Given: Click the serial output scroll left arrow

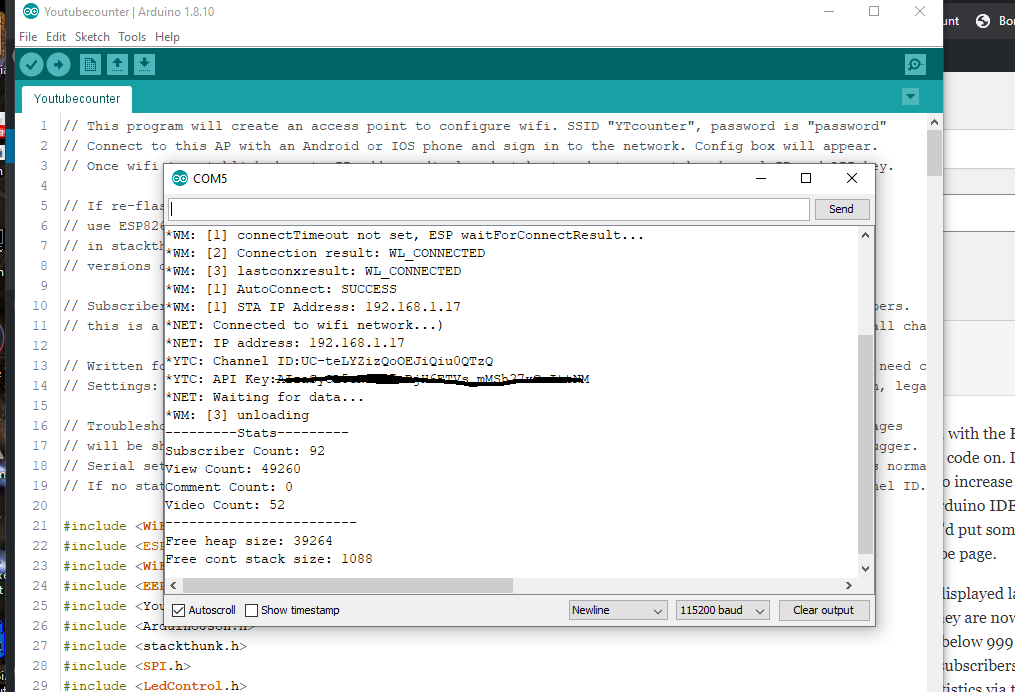Looking at the screenshot, I should point(173,585).
